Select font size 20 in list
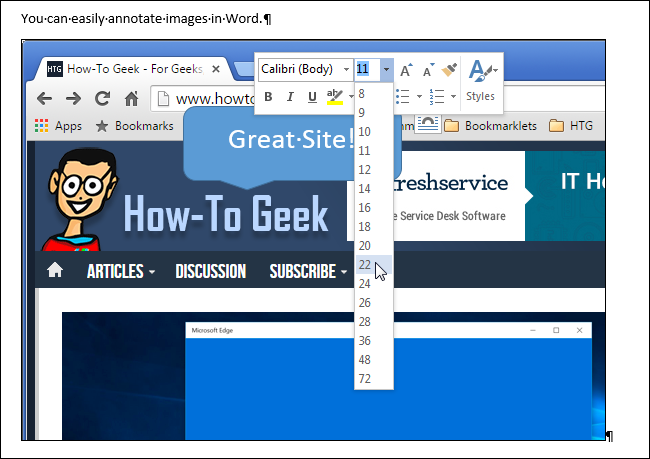The width and height of the screenshot is (650, 459). click(x=374, y=245)
